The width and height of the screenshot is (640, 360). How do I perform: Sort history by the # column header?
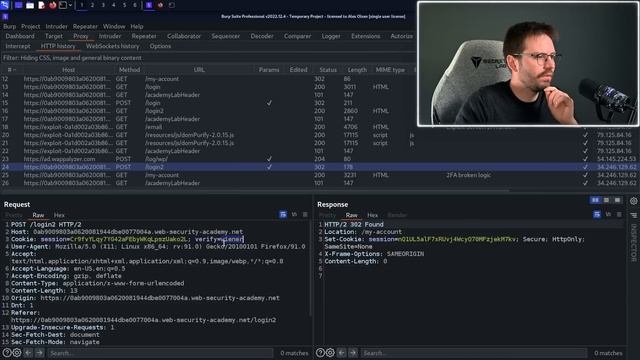(x=11, y=70)
